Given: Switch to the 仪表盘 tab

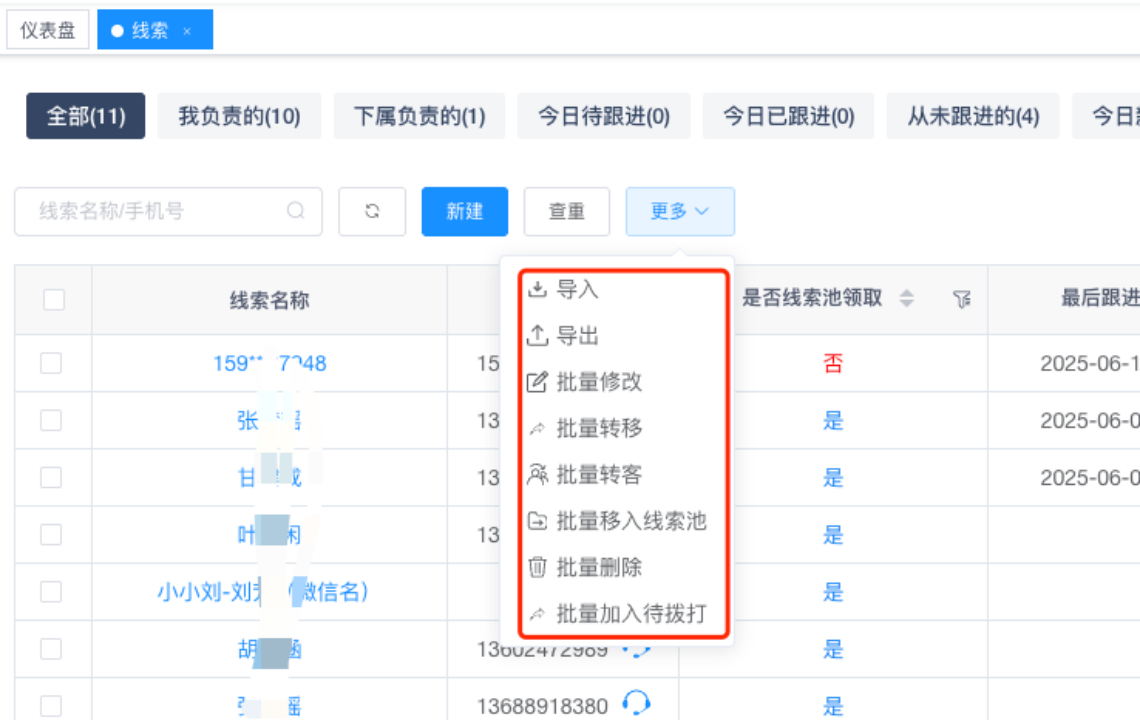Looking at the screenshot, I should tap(48, 31).
